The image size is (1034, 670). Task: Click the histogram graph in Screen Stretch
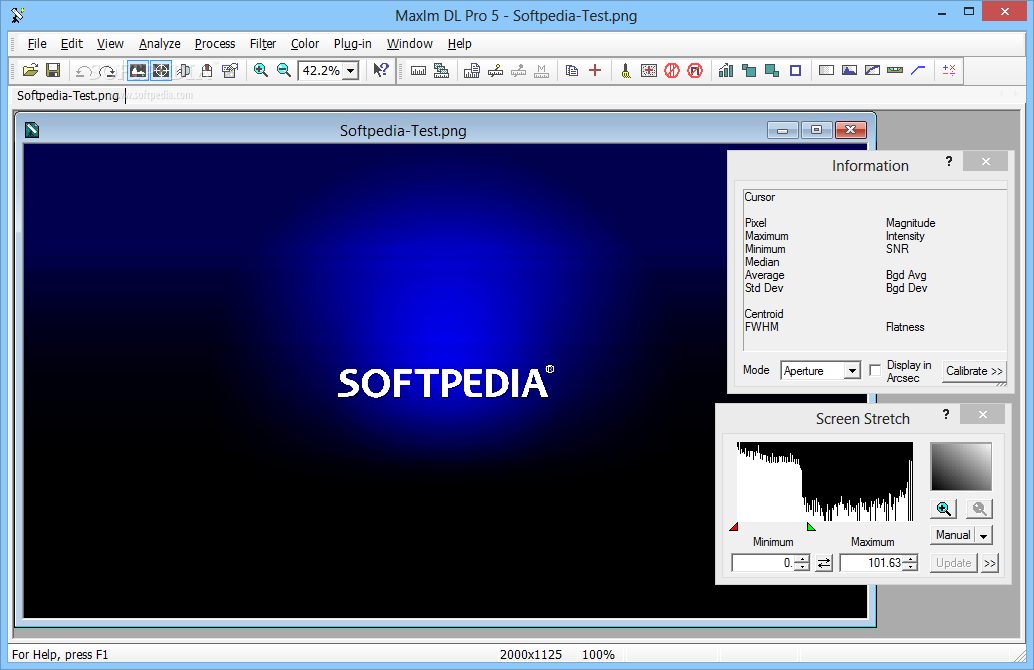click(825, 481)
